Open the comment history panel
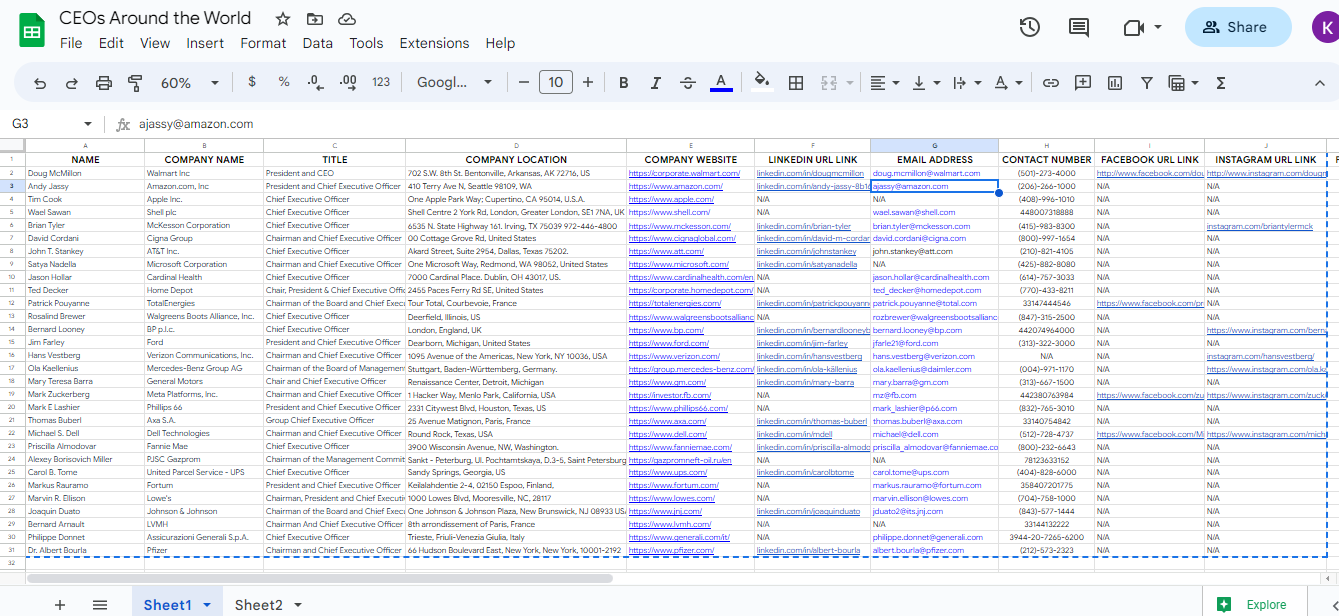Viewport: 1339px width, 616px height. tap(1079, 27)
